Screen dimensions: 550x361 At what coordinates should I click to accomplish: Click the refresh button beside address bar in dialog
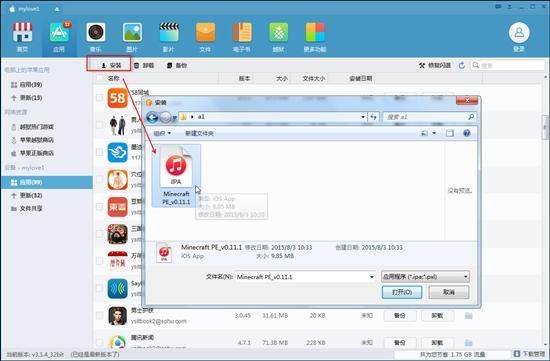pos(374,117)
